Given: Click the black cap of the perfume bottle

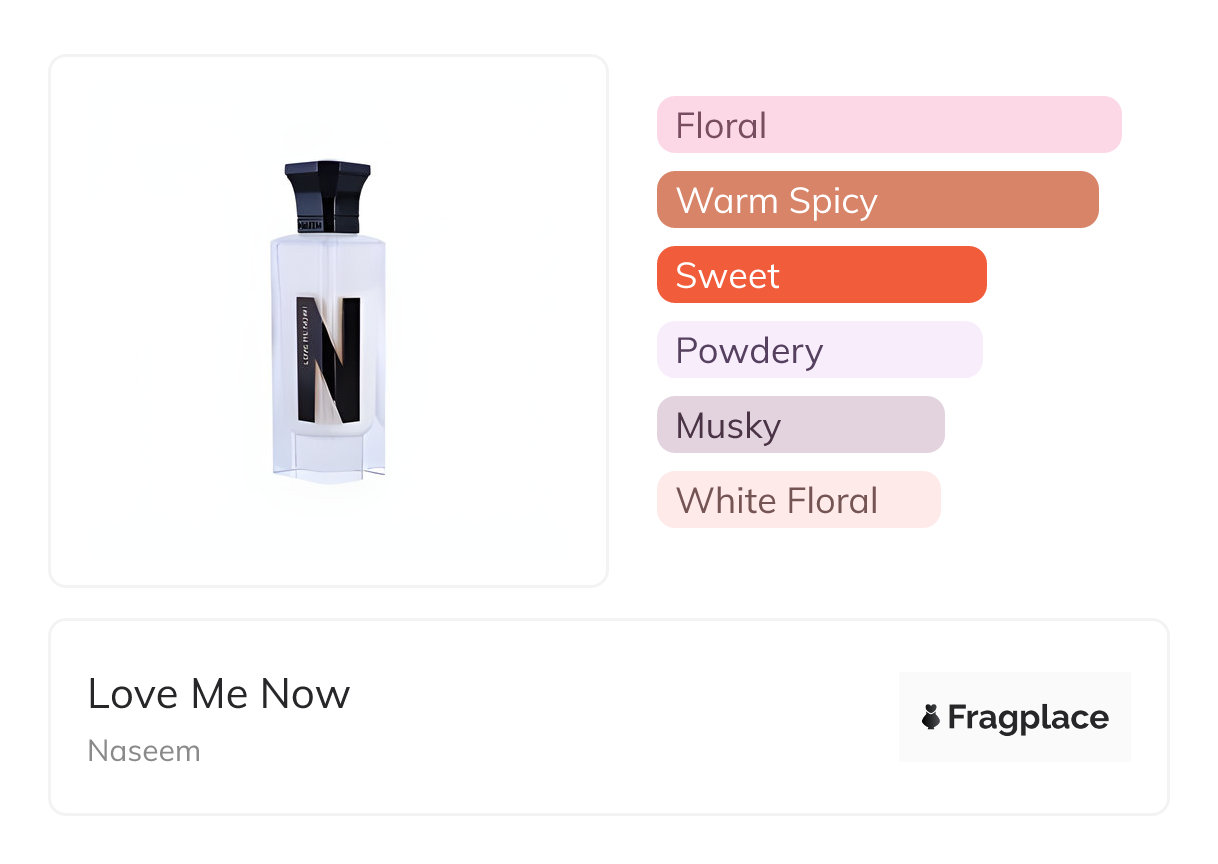Looking at the screenshot, I should pos(327,187).
